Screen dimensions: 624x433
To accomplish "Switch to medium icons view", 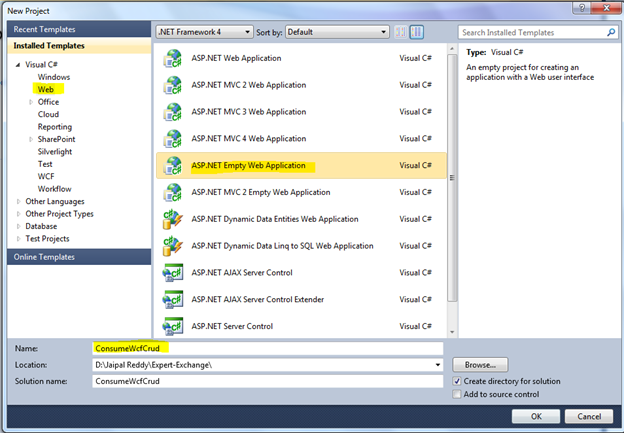I will [417, 32].
